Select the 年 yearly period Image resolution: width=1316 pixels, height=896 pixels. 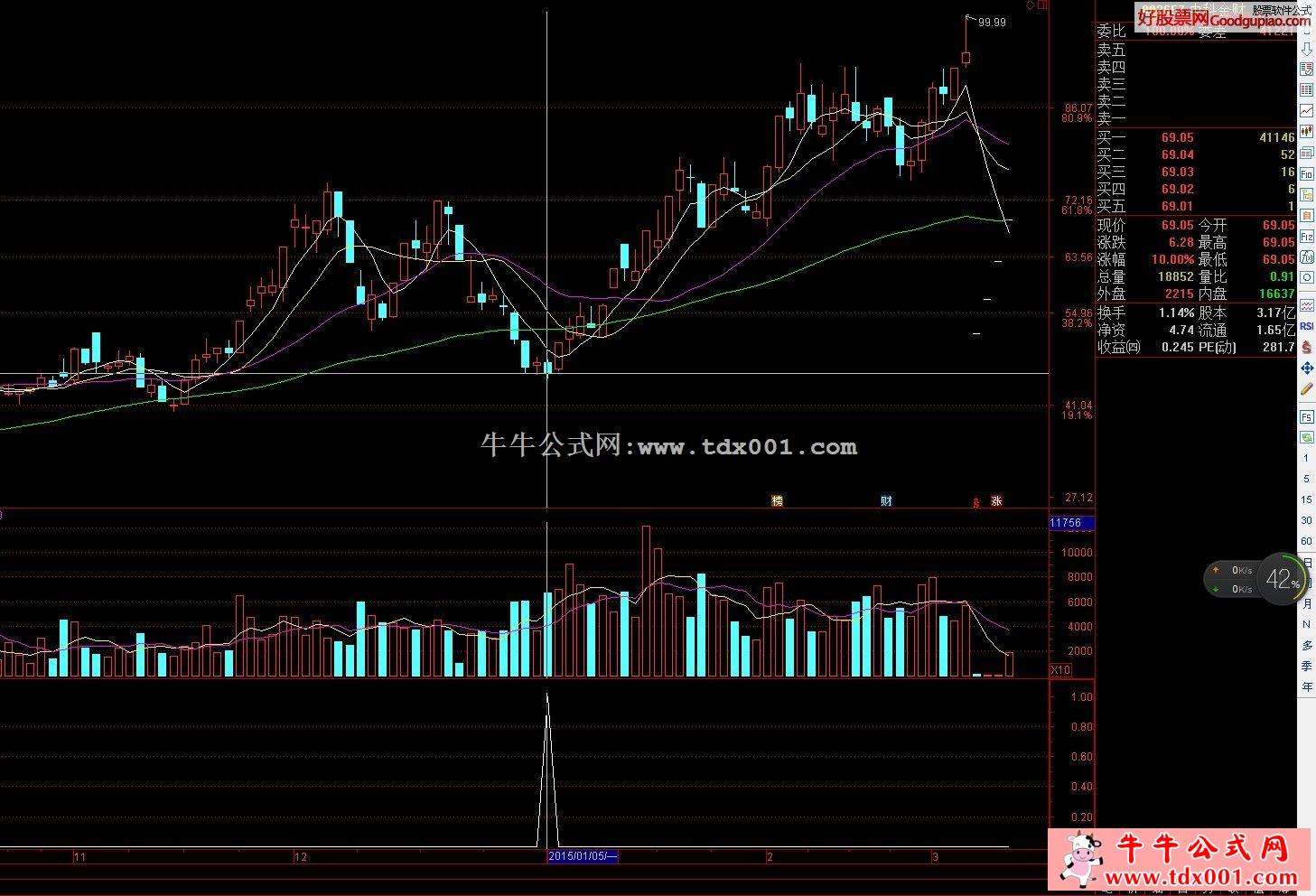1307,686
